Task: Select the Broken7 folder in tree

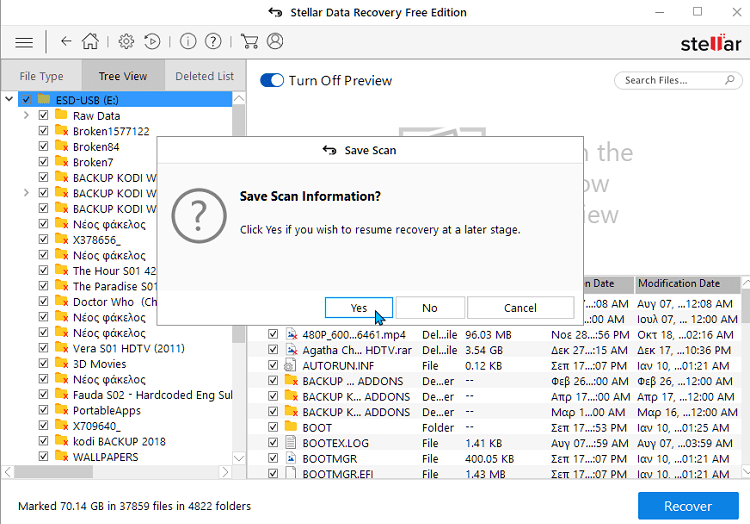Action: 93,162
